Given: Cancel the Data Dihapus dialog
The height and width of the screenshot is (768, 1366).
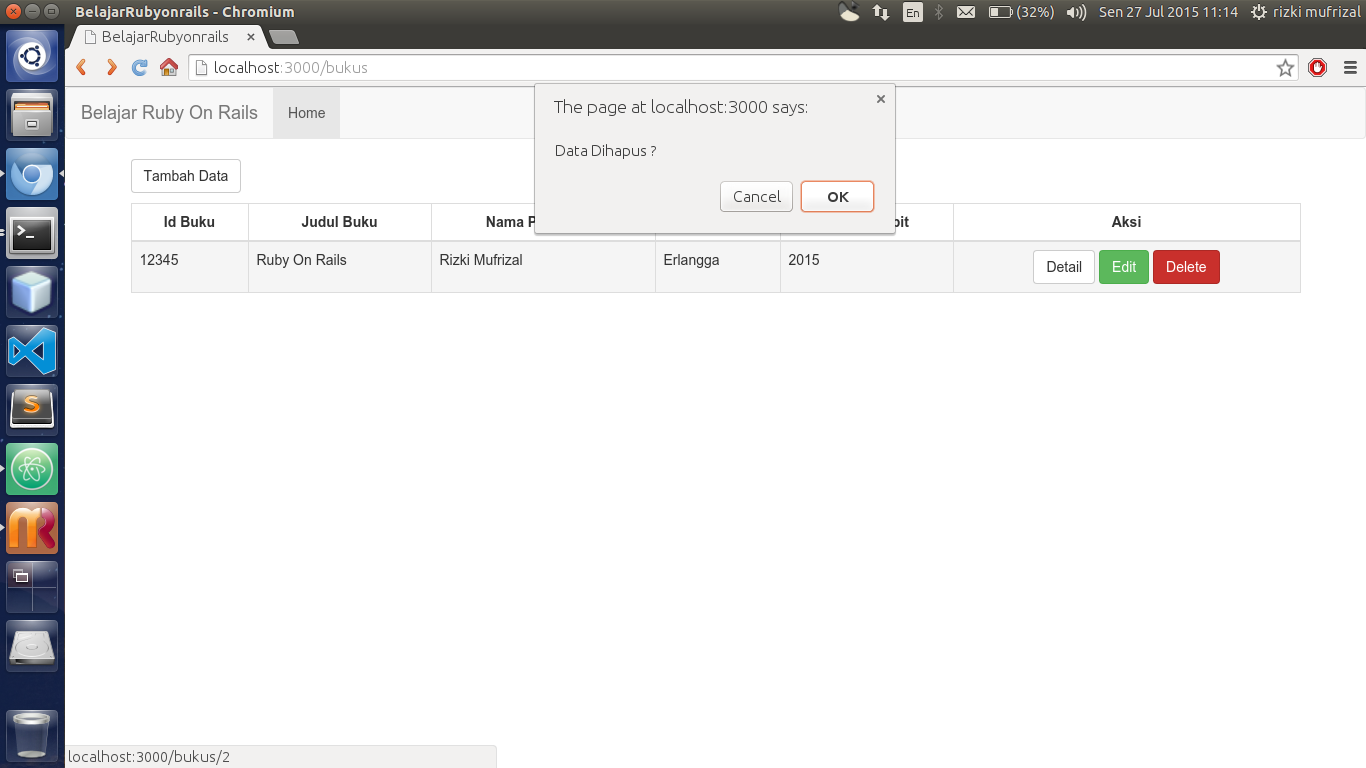Looking at the screenshot, I should [x=756, y=197].
